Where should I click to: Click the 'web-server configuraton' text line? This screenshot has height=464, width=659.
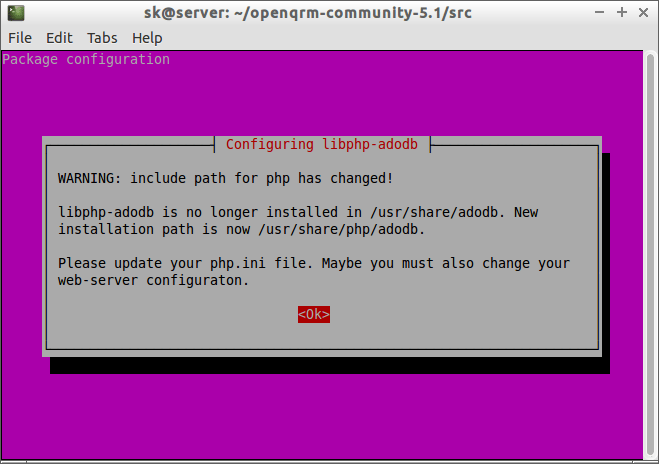coord(153,280)
